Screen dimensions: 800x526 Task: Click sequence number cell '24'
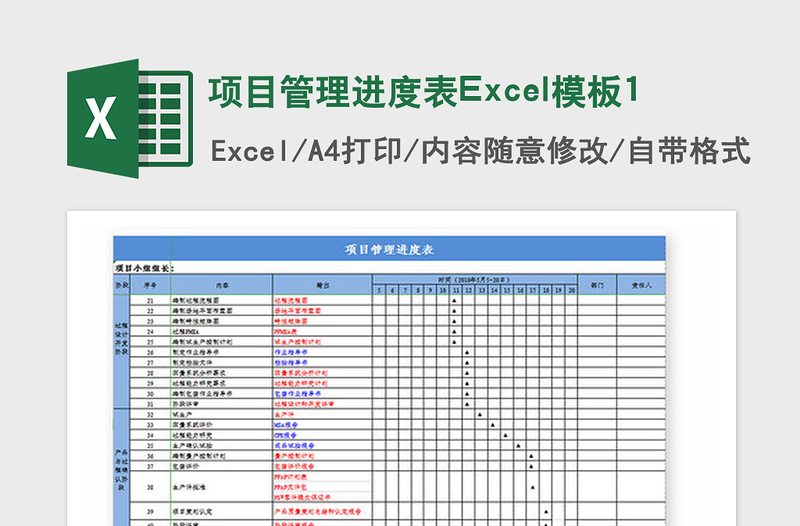click(150, 332)
